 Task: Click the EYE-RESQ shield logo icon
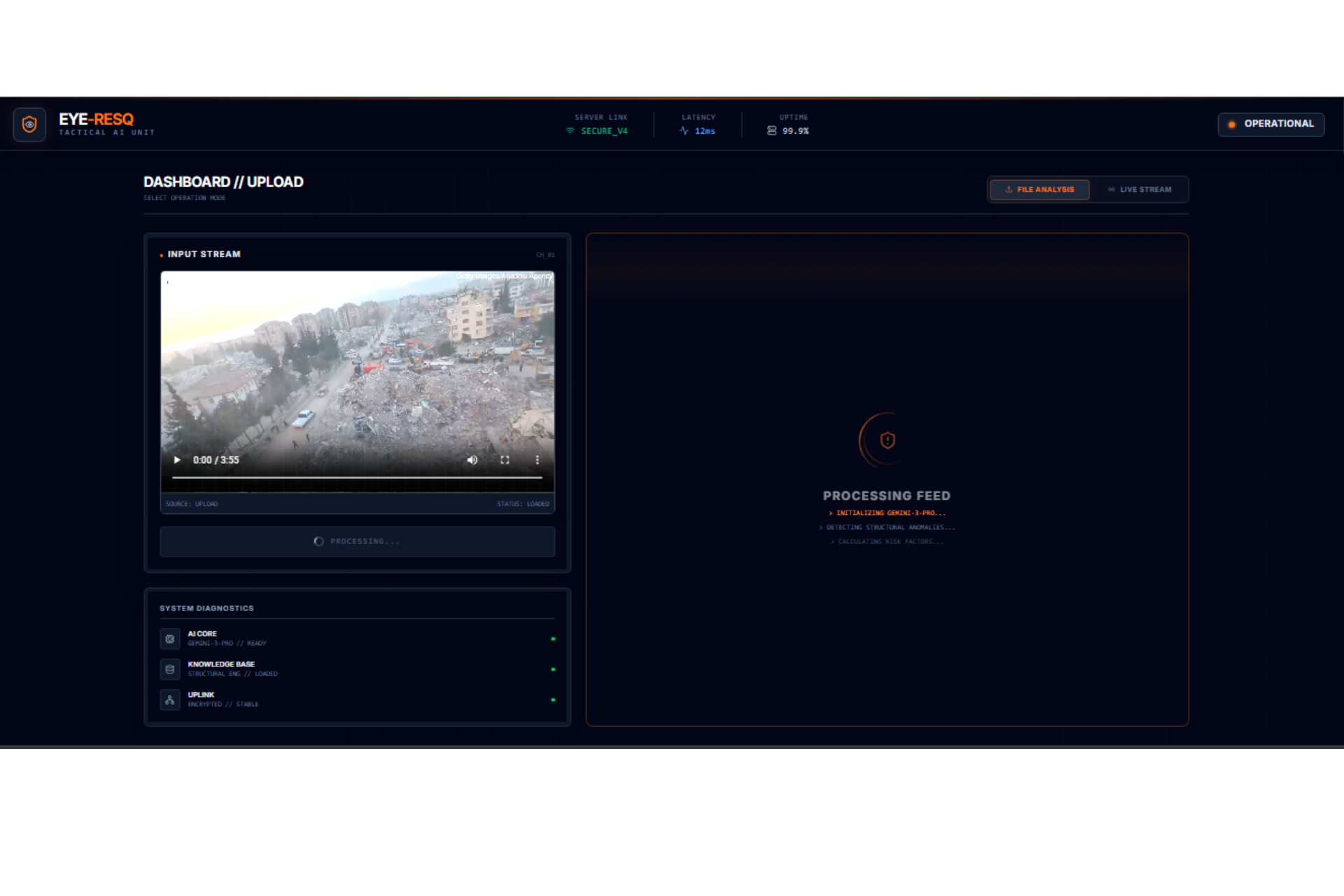[29, 125]
